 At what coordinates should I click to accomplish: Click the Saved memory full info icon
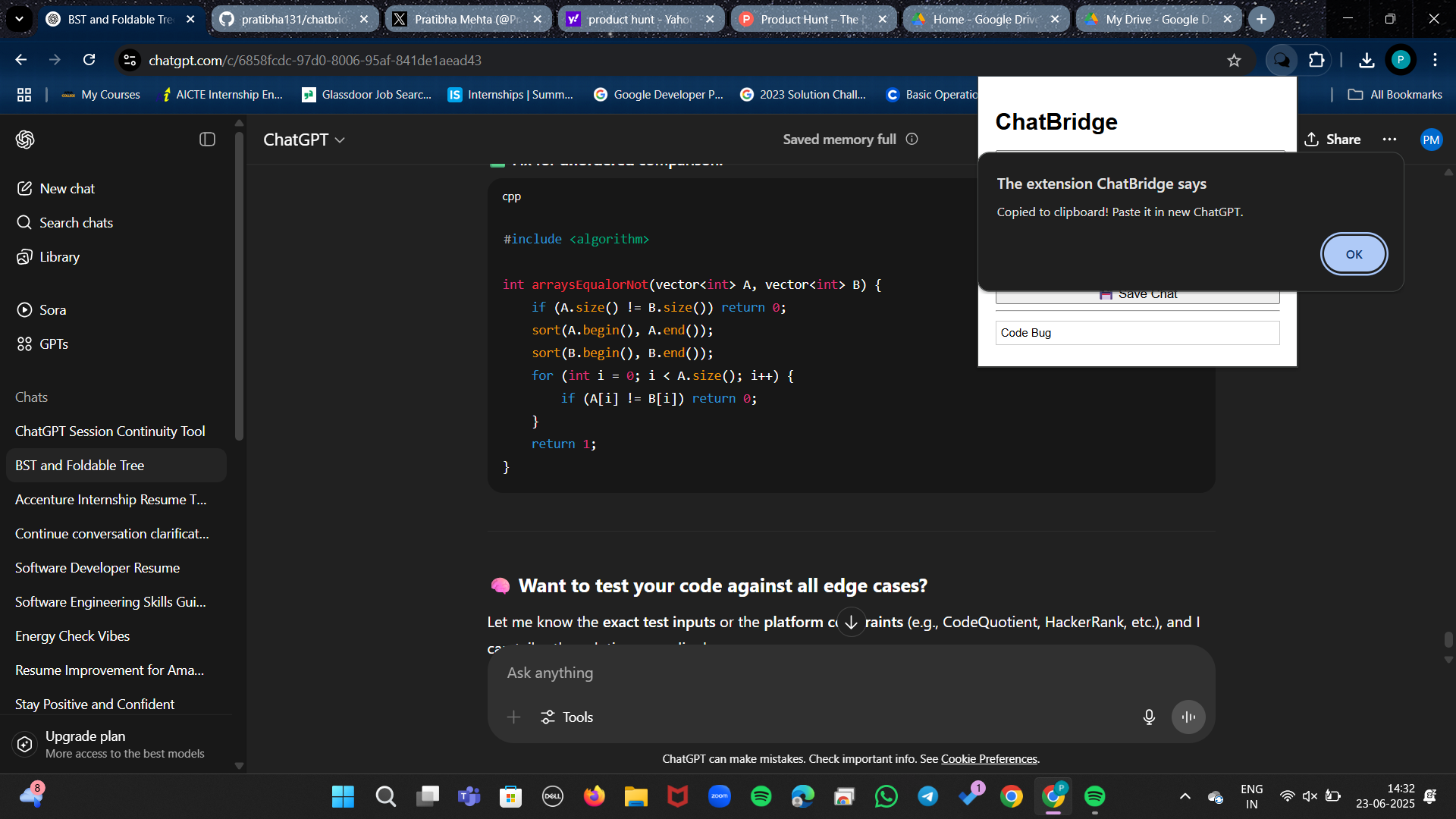[912, 139]
